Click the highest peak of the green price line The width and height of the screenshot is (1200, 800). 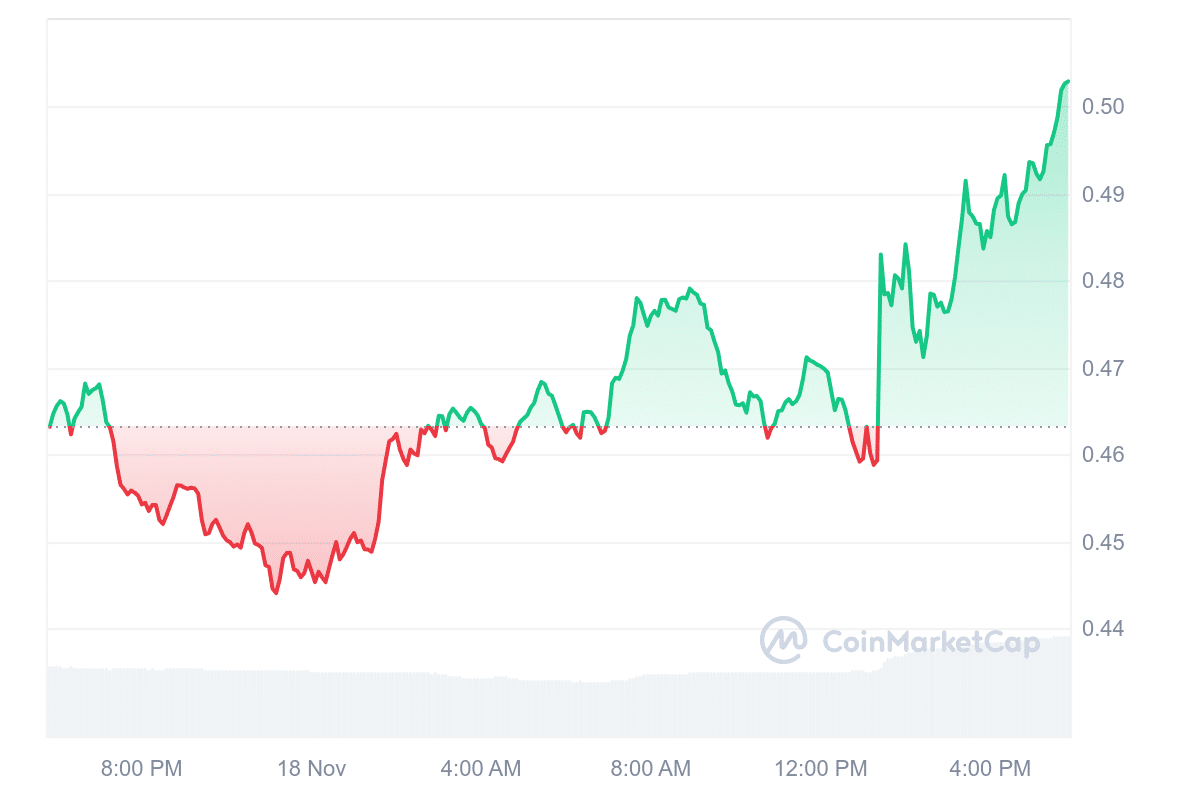coord(1067,81)
